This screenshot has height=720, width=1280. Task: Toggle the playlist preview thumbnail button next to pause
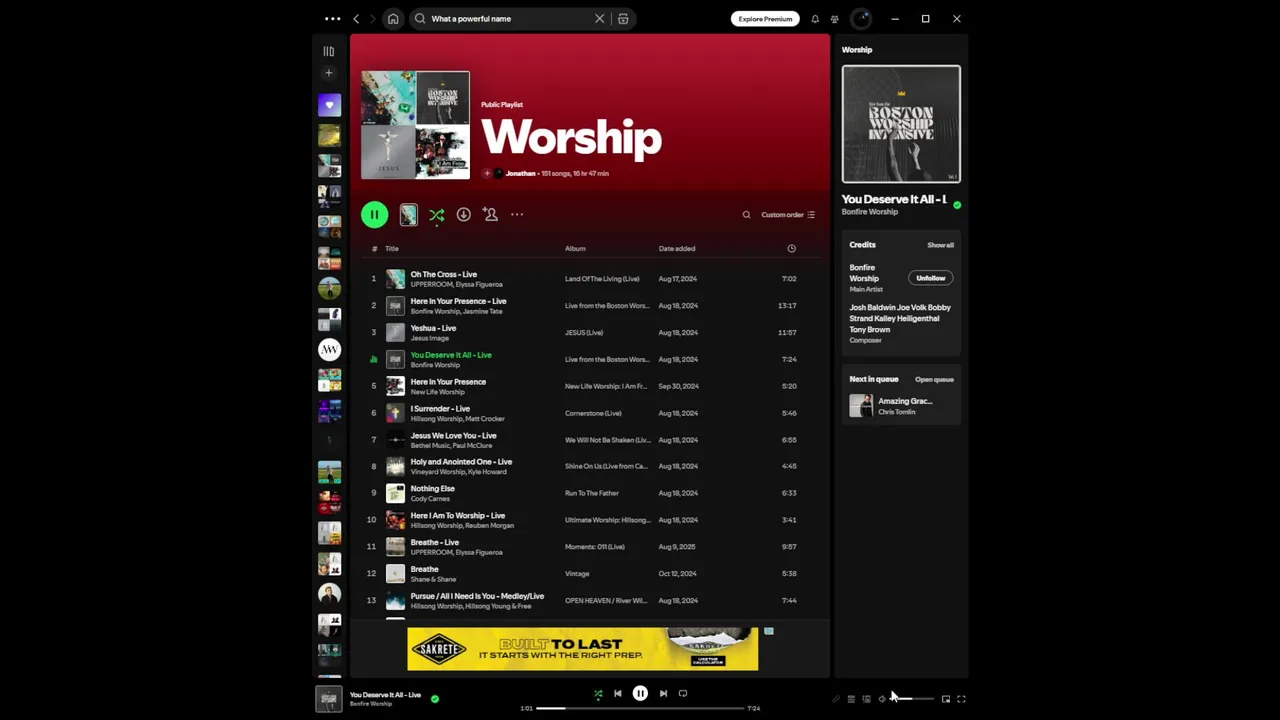pos(408,214)
